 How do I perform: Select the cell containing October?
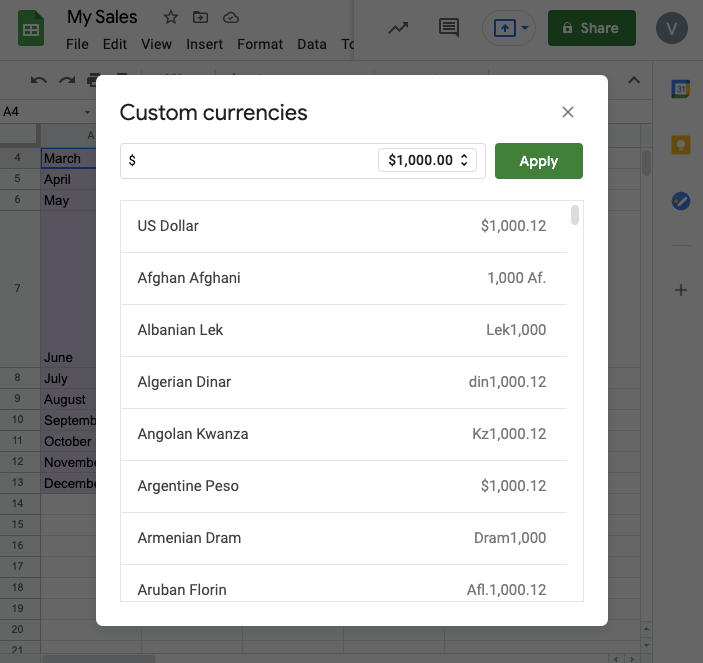[x=69, y=441]
